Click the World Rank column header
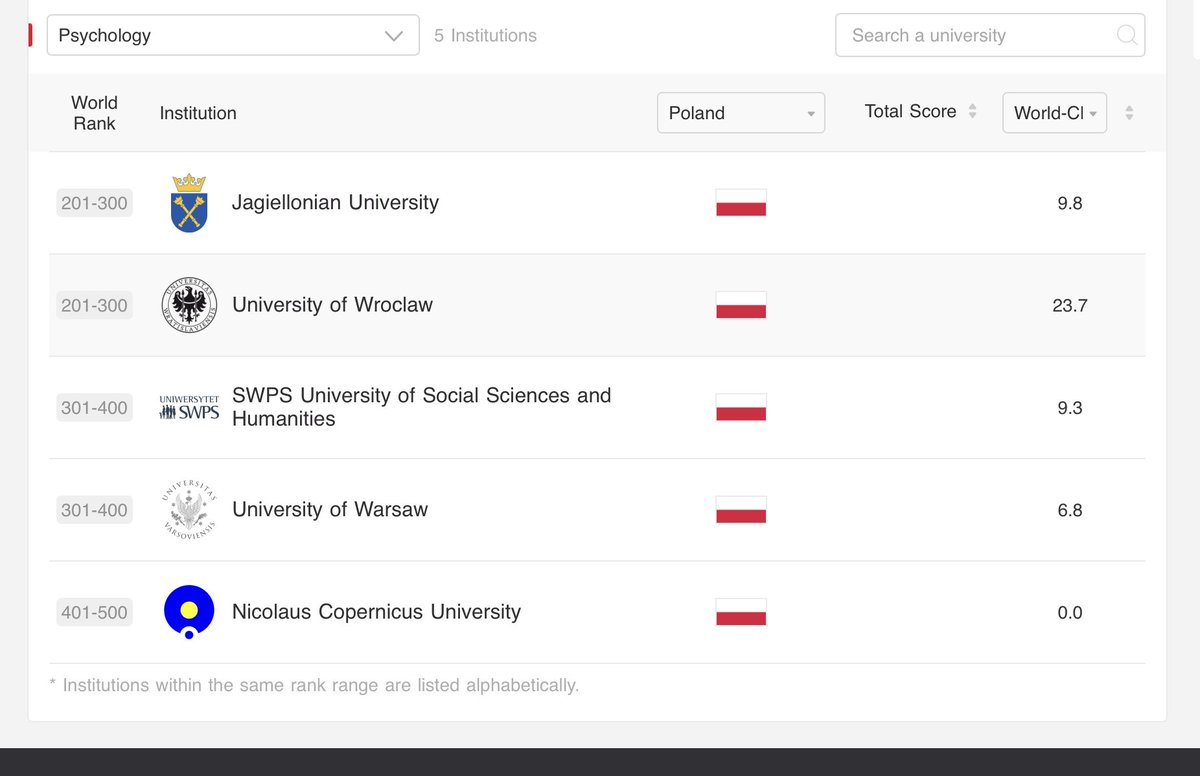 tap(94, 113)
